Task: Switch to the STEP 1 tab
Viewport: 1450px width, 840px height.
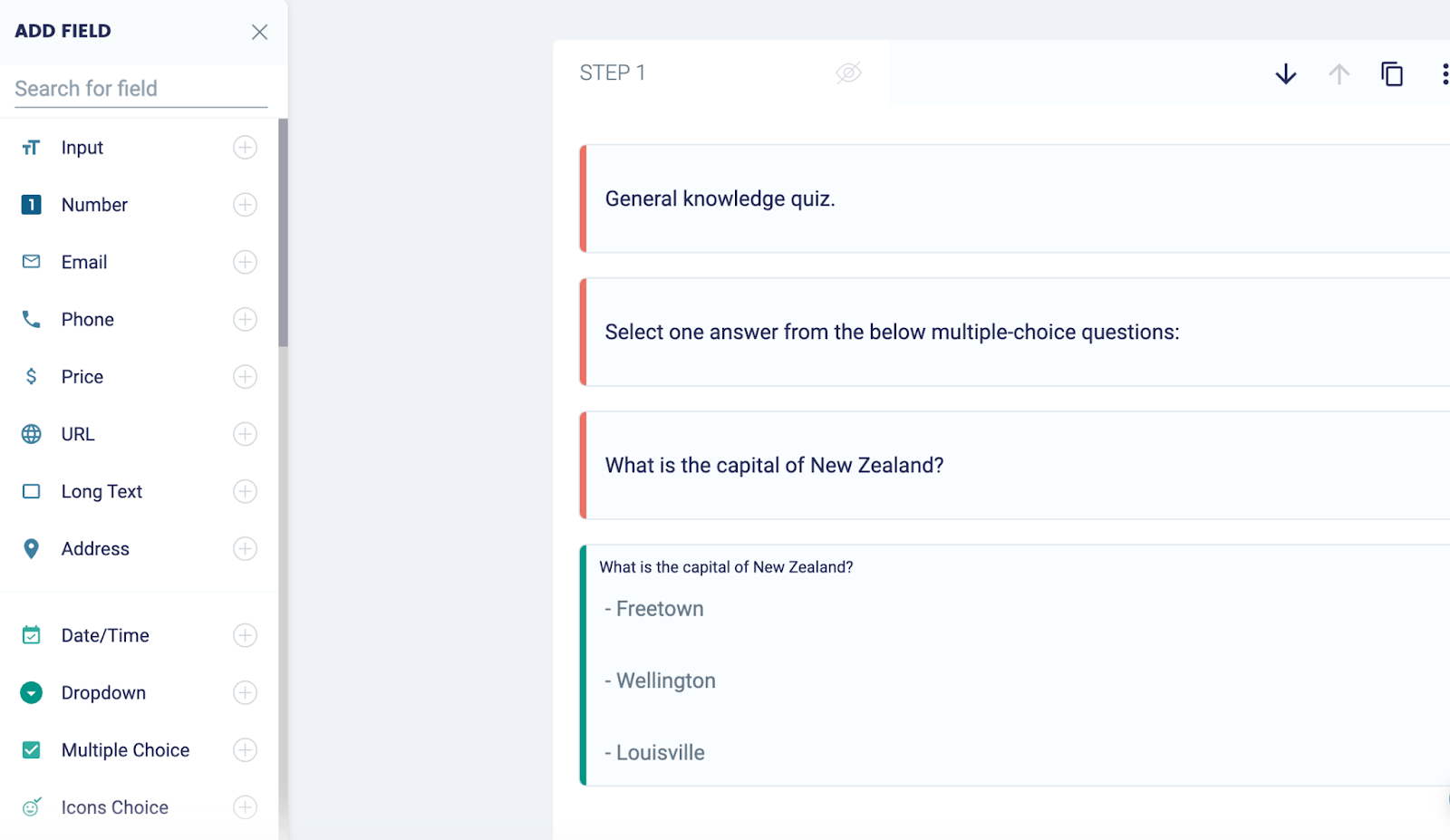Action: tap(614, 72)
